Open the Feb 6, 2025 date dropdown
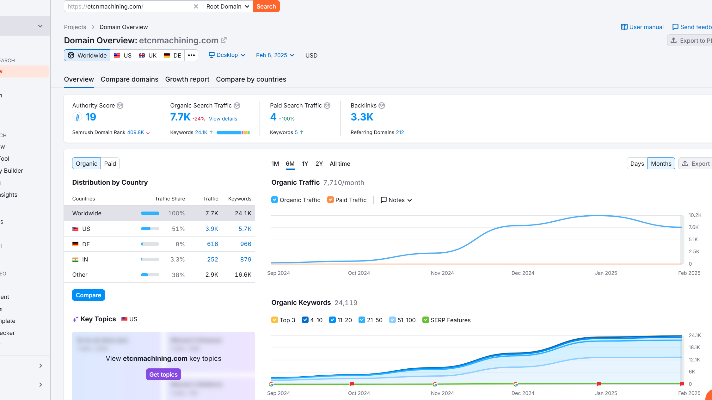712x400 pixels. 275,55
